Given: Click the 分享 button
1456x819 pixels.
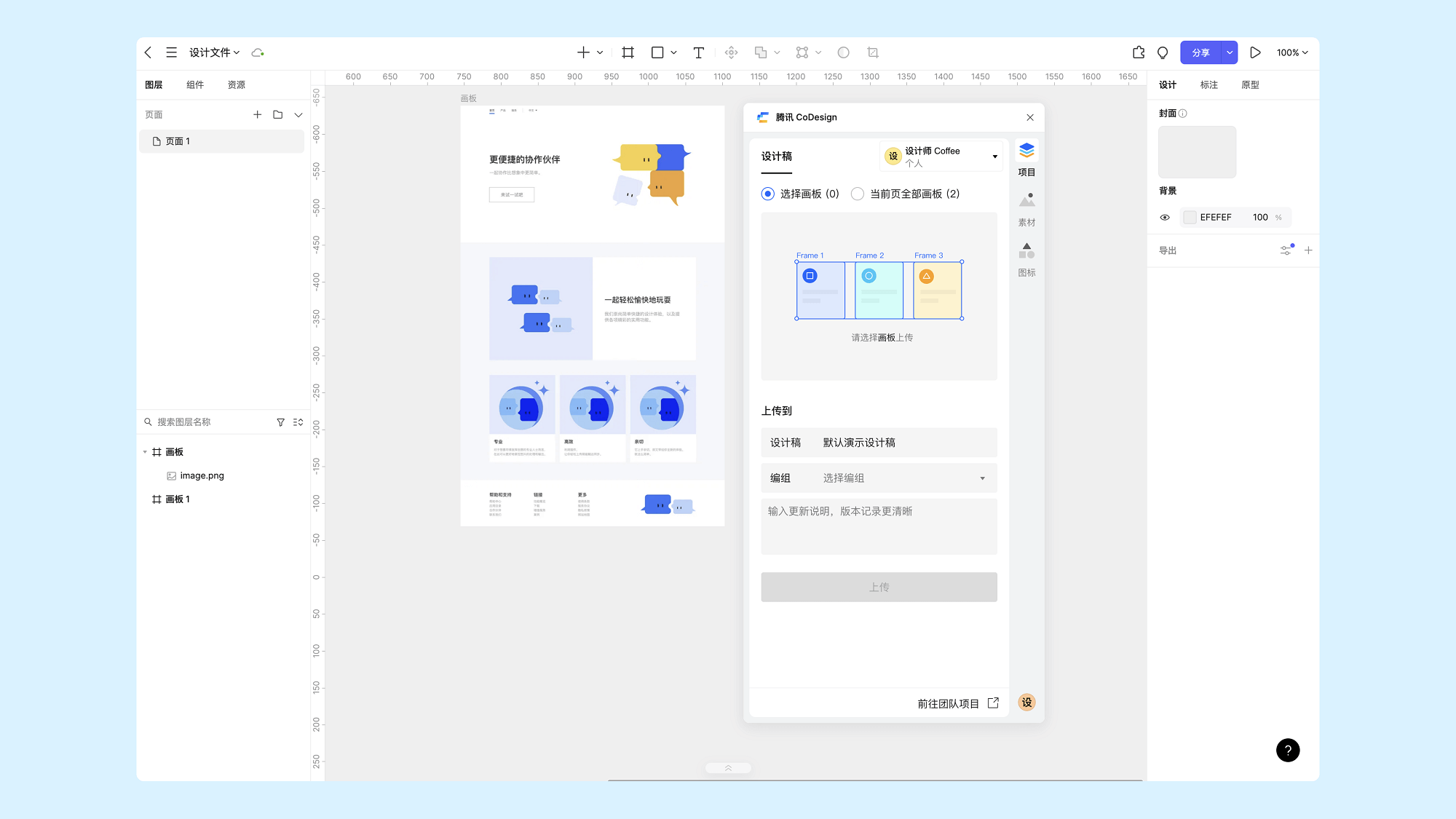Looking at the screenshot, I should (1201, 52).
